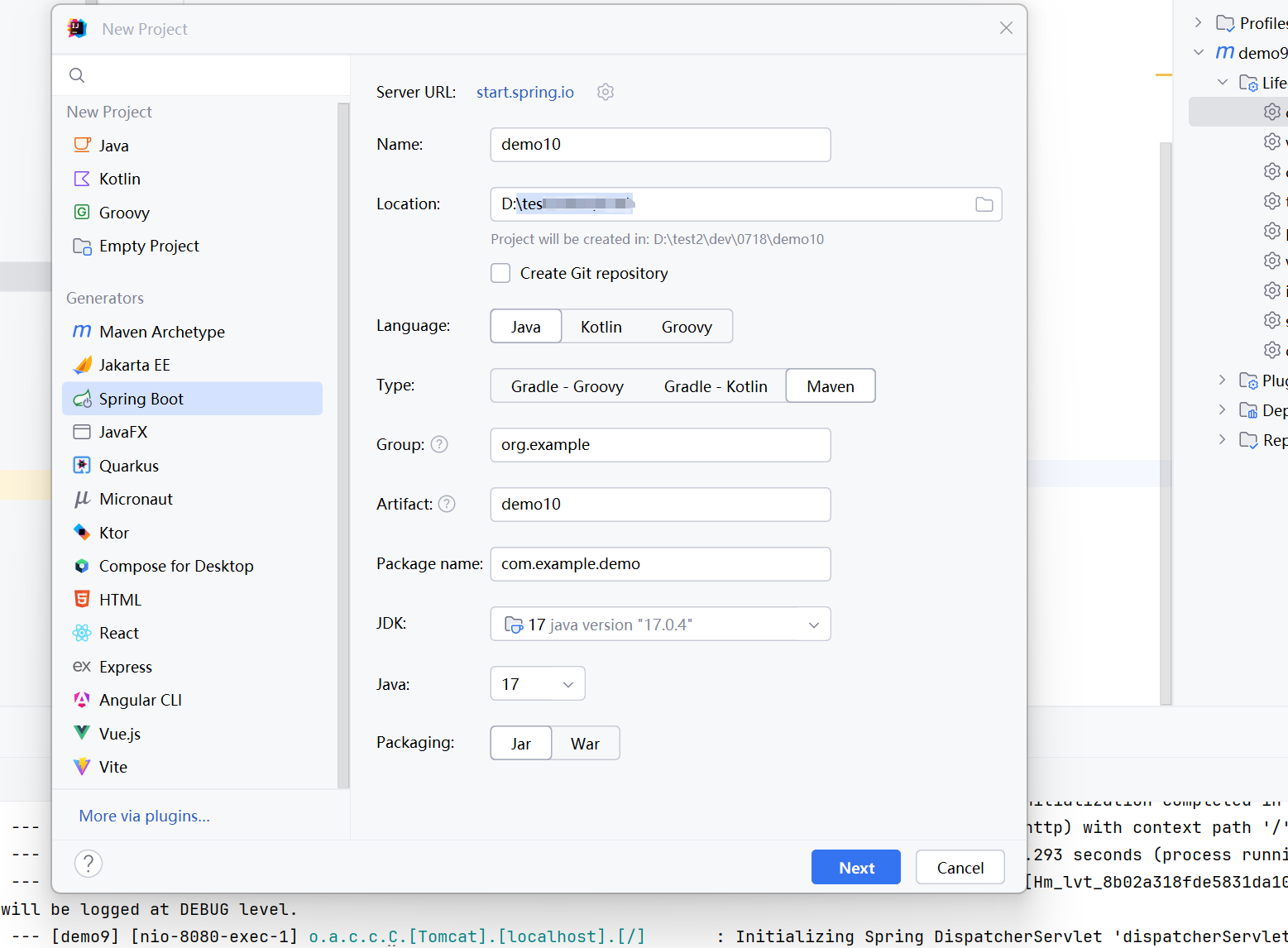
Task: Click Cancel button
Action: [960, 867]
